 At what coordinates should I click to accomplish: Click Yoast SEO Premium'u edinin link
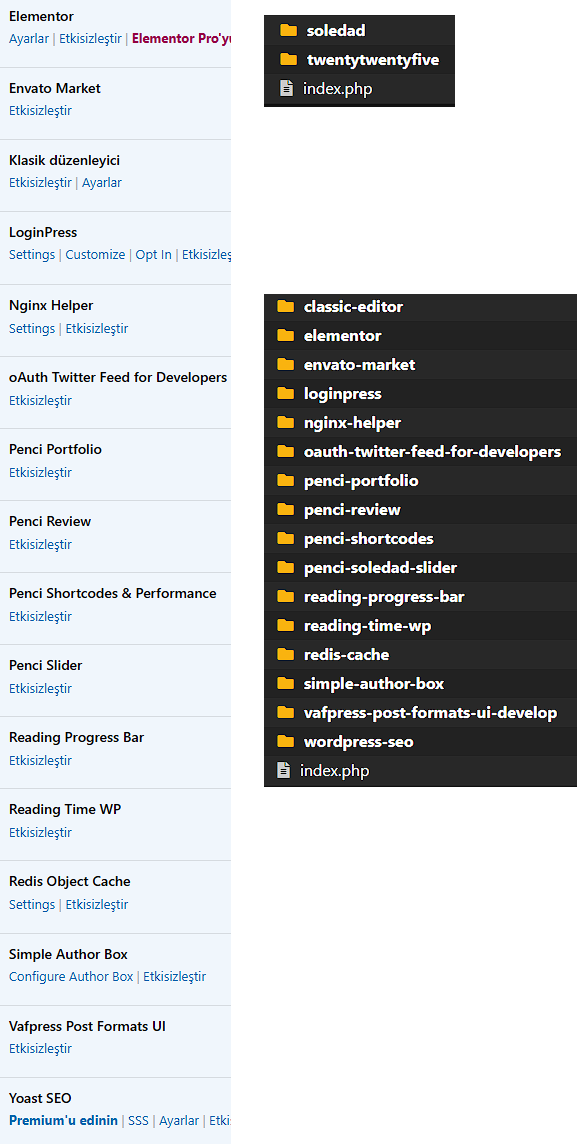point(63,1121)
